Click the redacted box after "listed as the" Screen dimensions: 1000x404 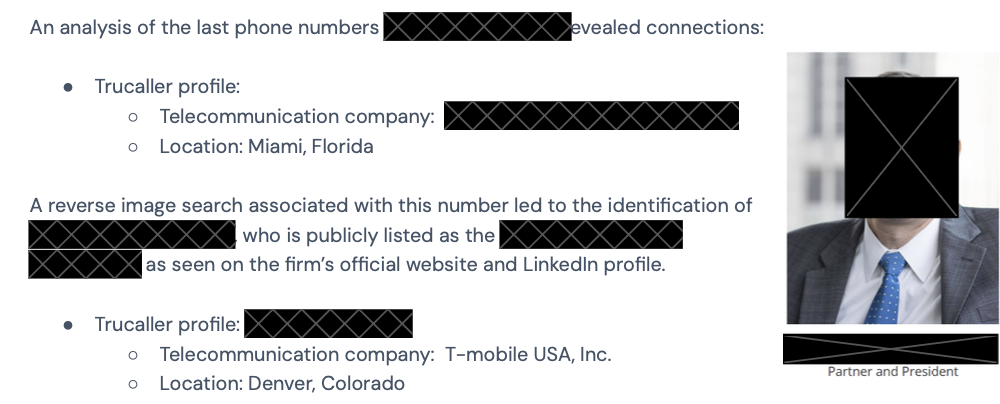[x=590, y=236]
